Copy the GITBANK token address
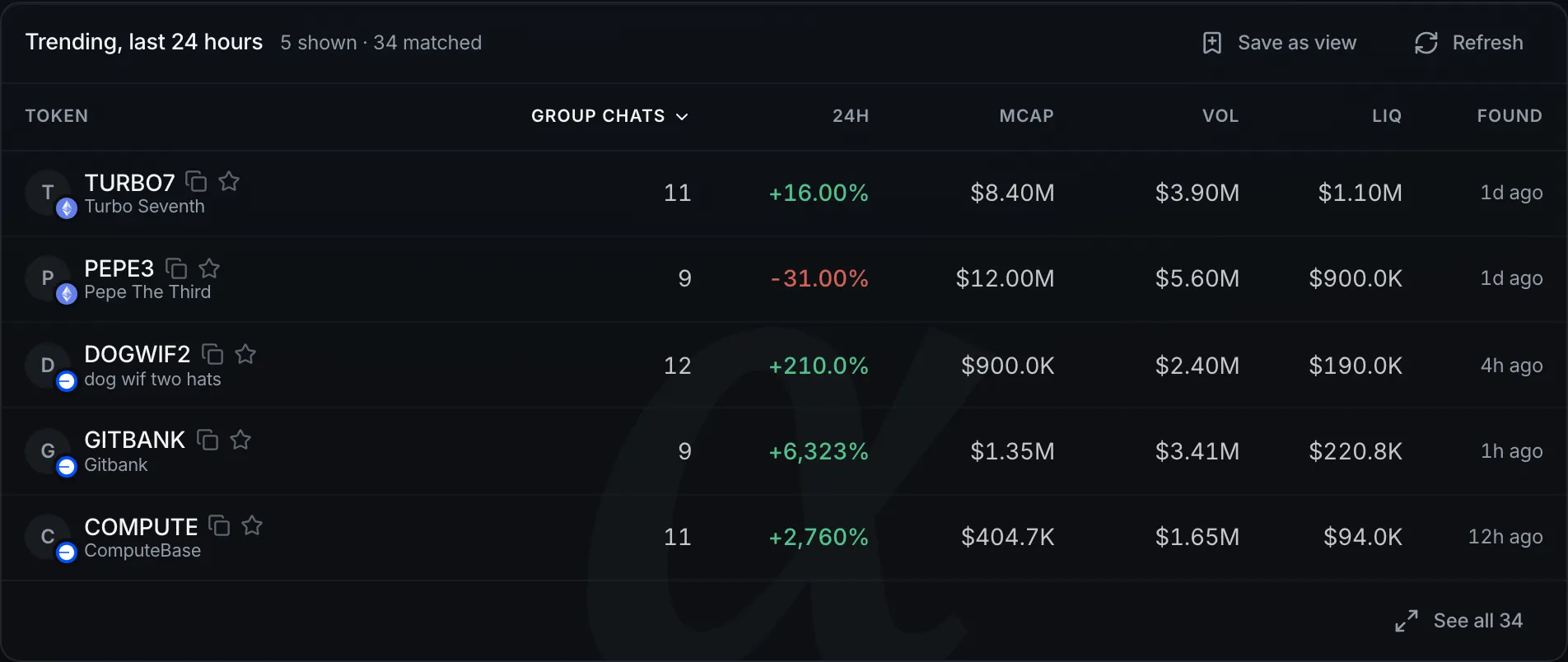This screenshot has width=1568, height=662. coord(208,440)
